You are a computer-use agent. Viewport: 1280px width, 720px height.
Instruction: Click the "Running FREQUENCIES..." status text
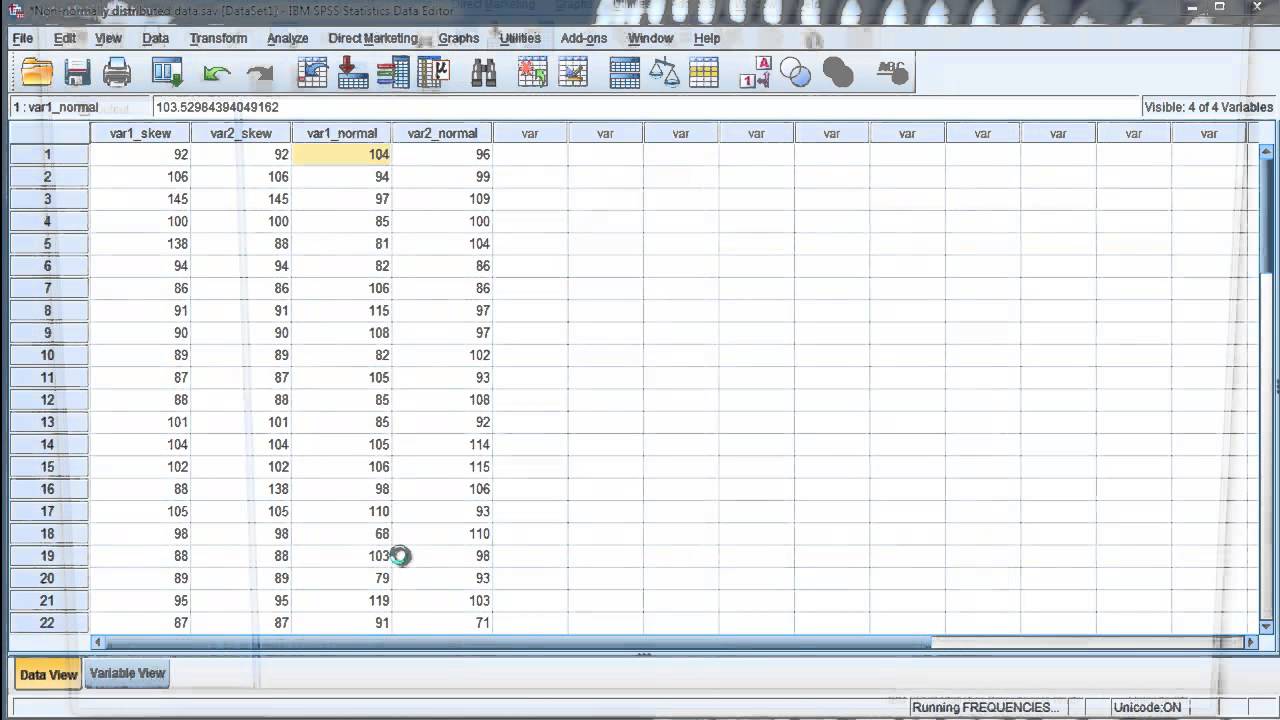985,708
